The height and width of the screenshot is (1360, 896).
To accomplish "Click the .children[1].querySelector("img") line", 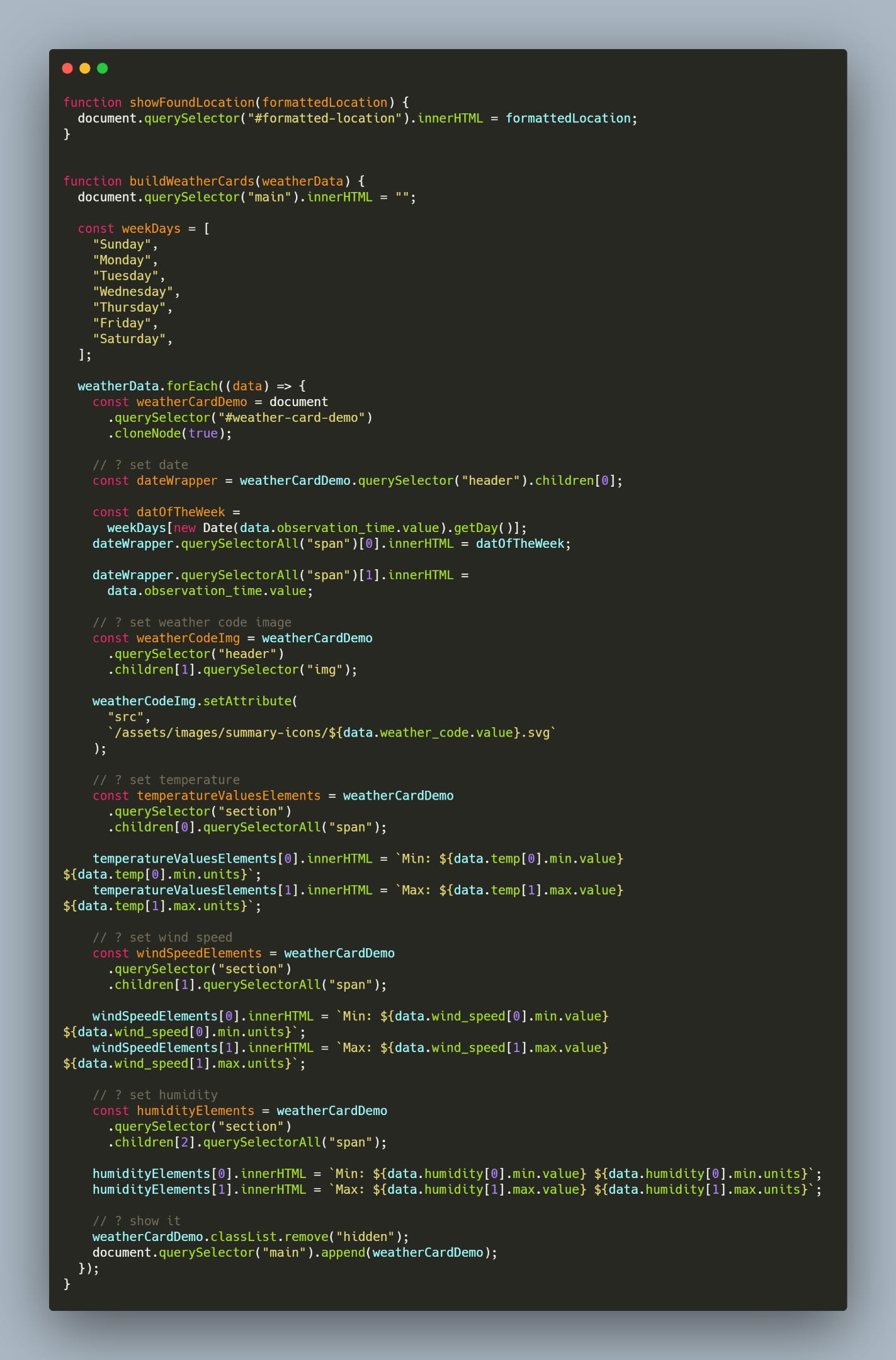I will pyautogui.click(x=232, y=669).
